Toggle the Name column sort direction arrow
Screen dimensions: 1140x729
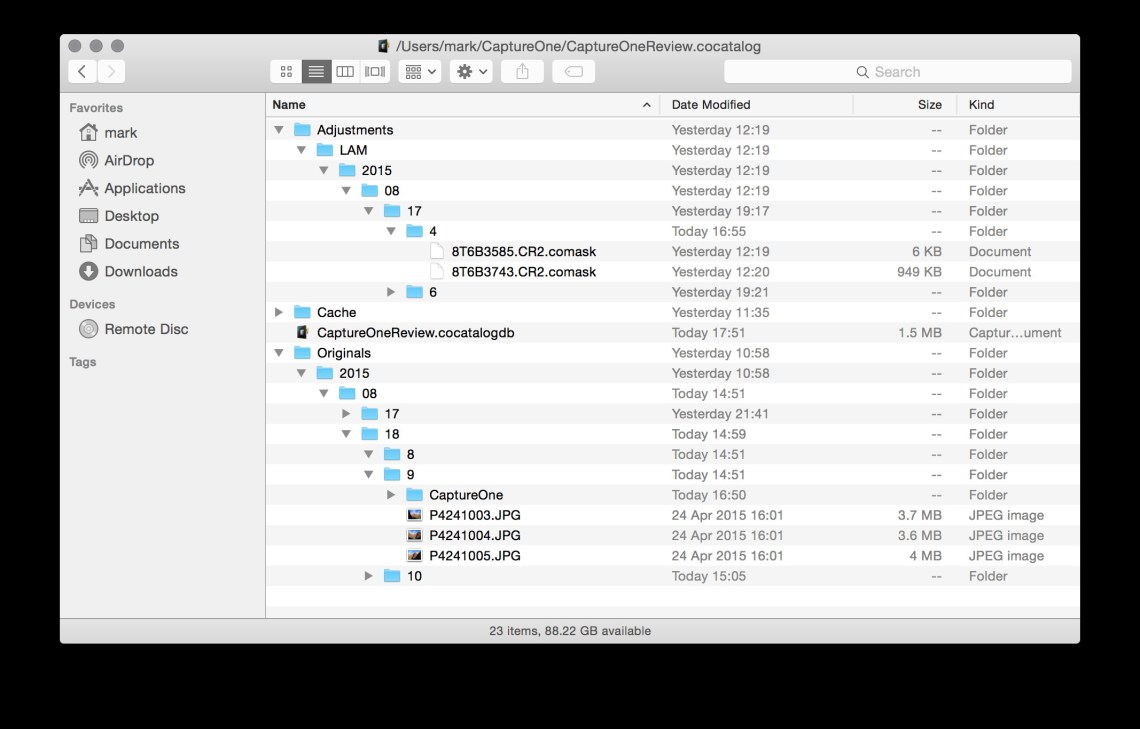point(646,104)
